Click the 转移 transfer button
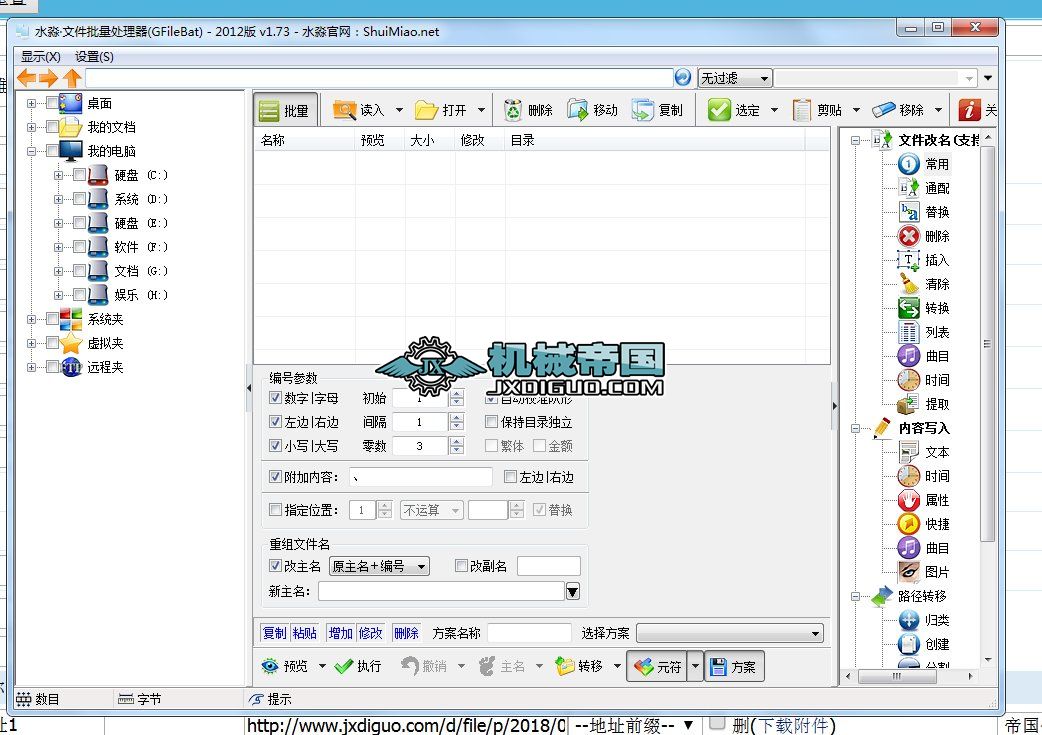 point(579,666)
